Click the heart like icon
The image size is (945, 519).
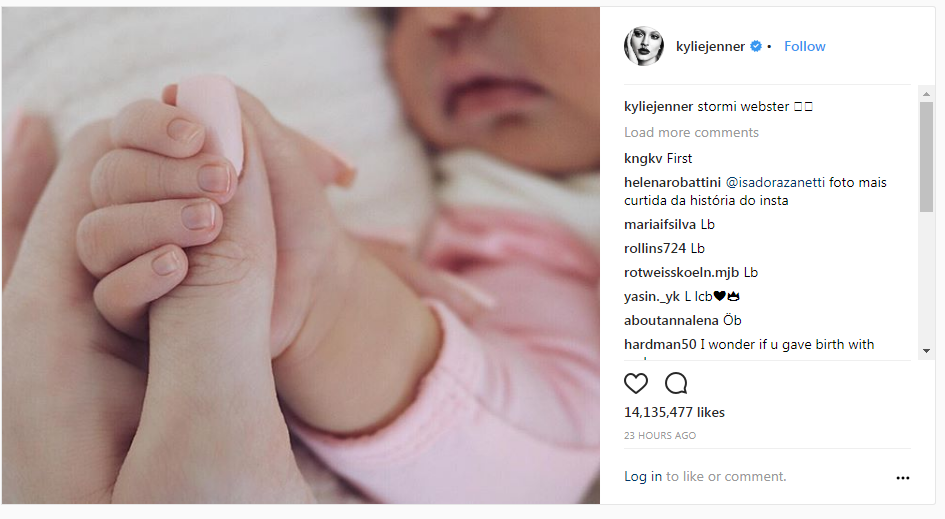point(636,383)
